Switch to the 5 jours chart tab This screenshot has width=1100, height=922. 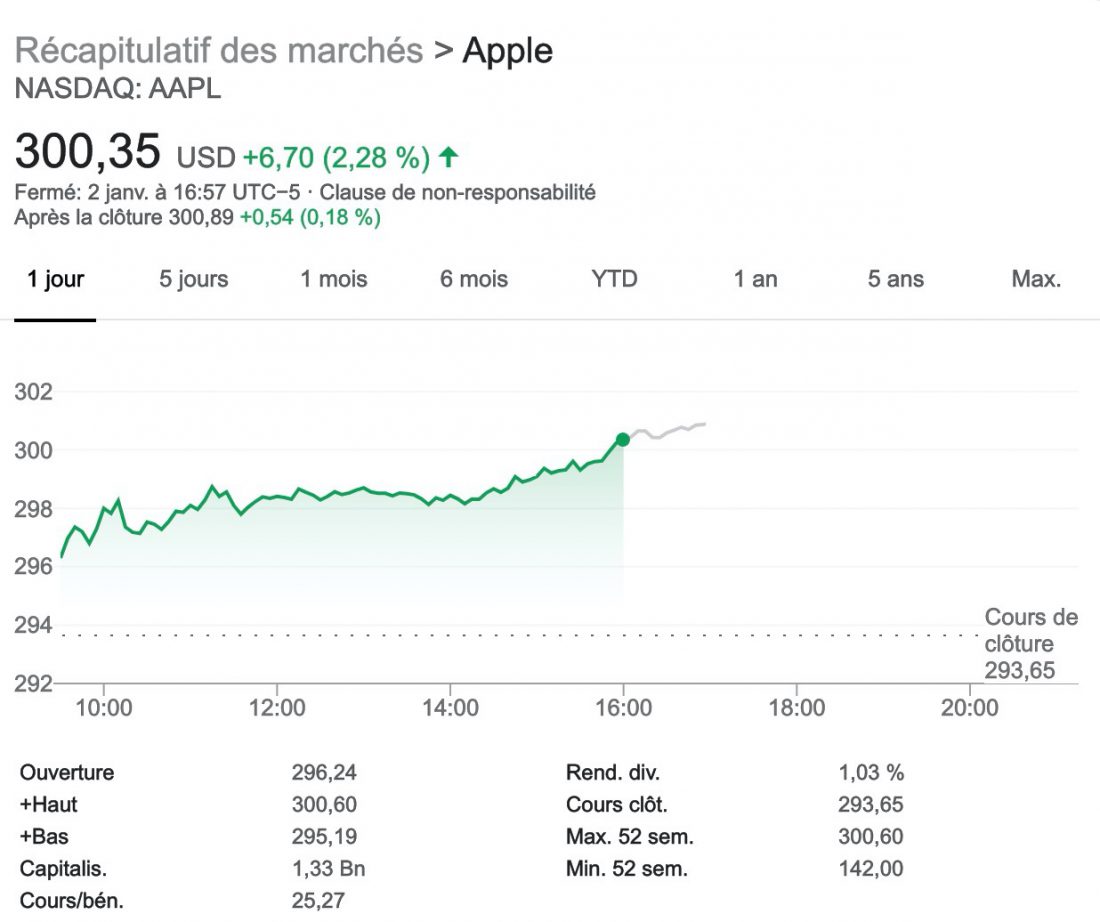(x=192, y=280)
